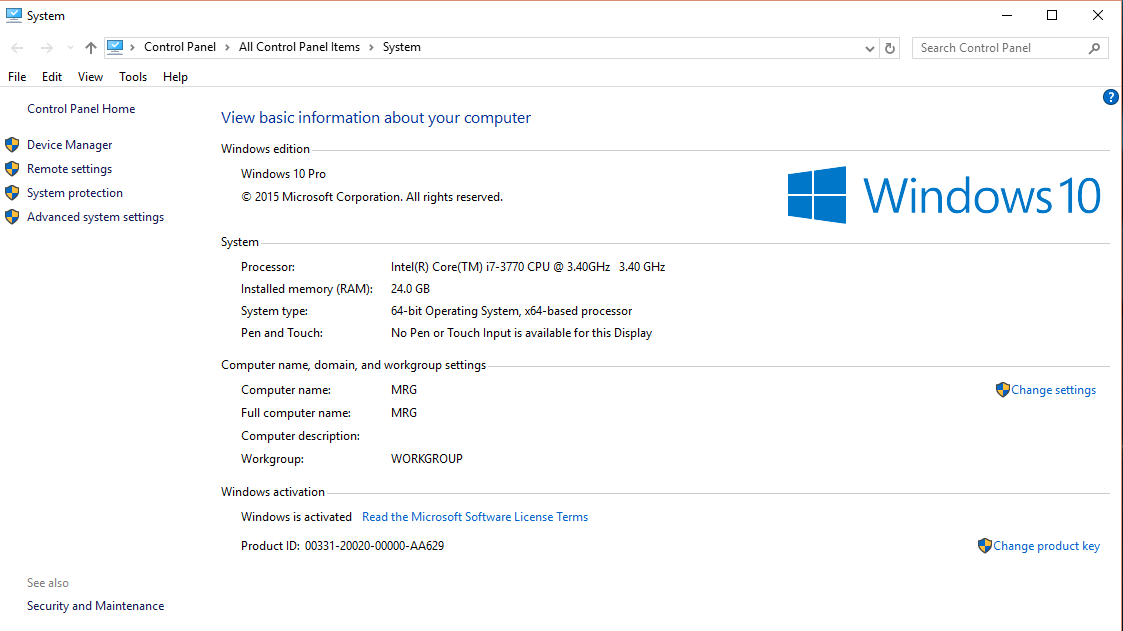The width and height of the screenshot is (1123, 631).
Task: Open the File menu
Action: [17, 77]
